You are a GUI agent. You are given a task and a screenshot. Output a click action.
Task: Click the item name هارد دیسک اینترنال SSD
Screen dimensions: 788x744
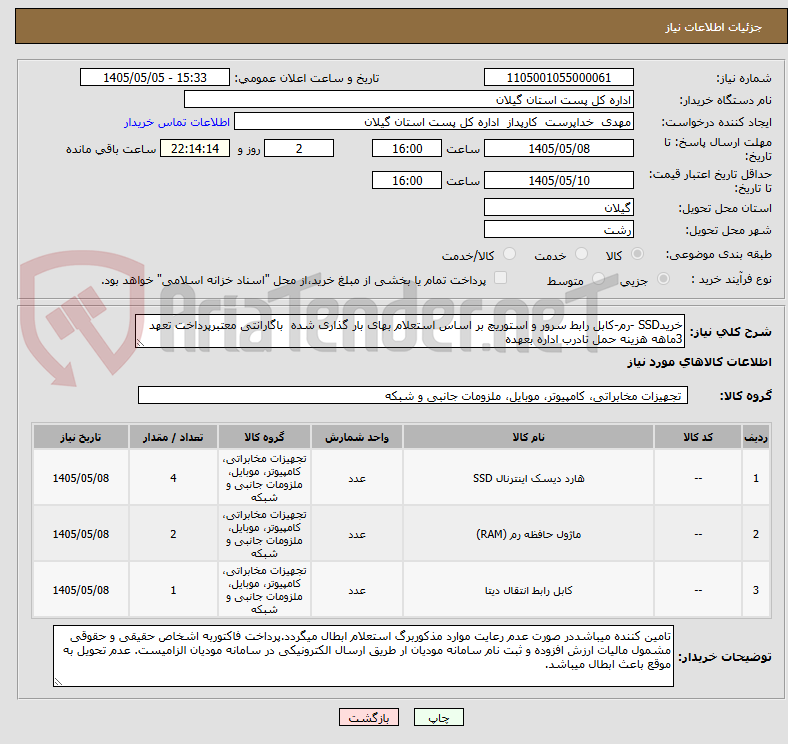pyautogui.click(x=528, y=478)
